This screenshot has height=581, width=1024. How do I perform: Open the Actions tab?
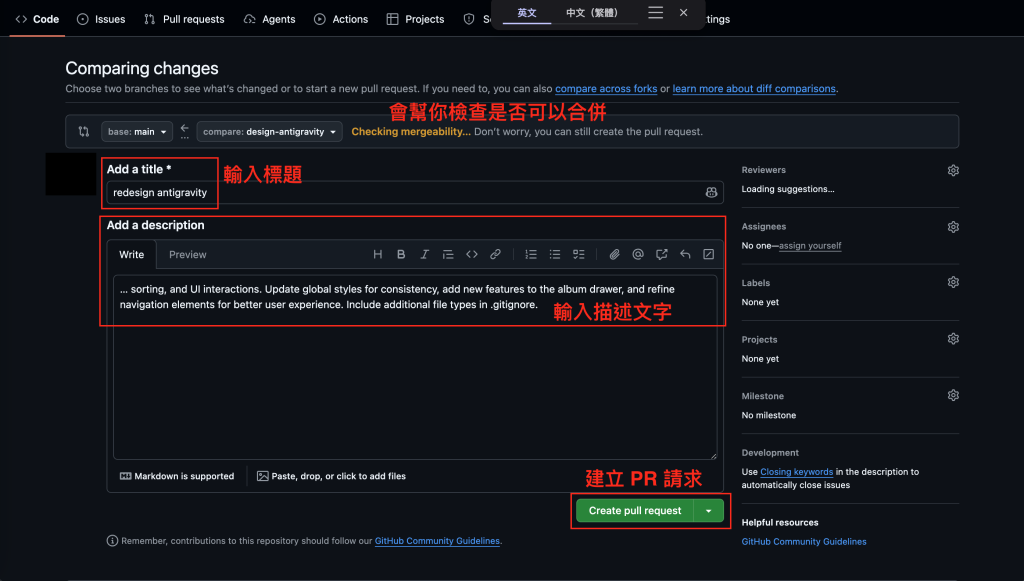(341, 19)
